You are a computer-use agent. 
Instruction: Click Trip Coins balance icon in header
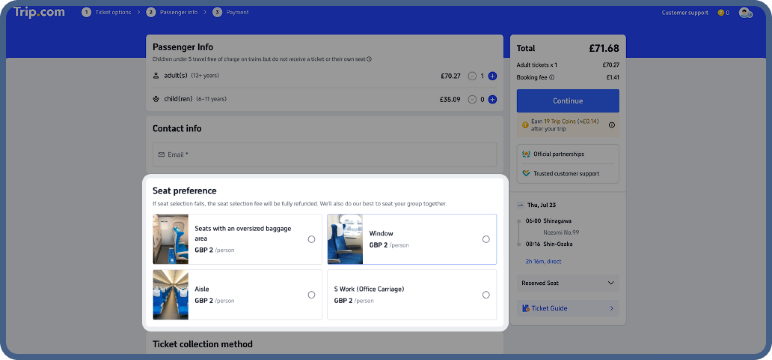point(721,13)
